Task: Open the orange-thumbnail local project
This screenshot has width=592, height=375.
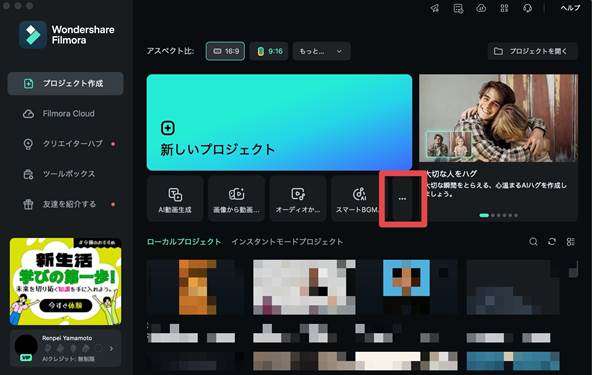Action: point(195,287)
